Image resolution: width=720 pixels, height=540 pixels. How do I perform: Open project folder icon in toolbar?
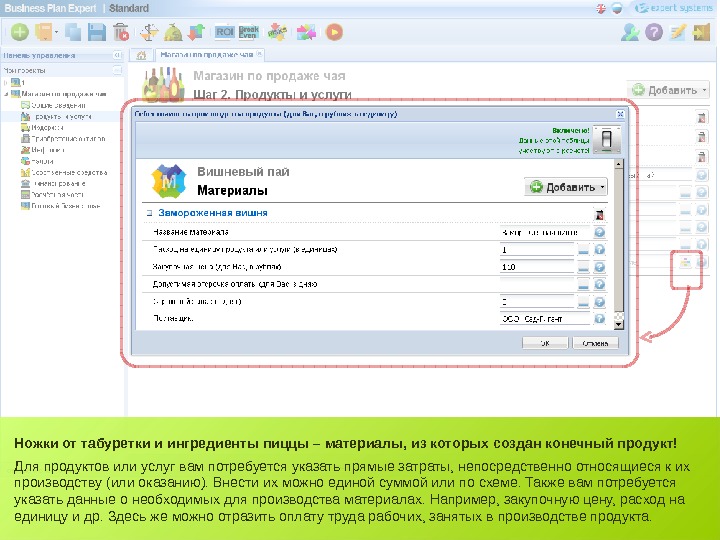point(45,32)
